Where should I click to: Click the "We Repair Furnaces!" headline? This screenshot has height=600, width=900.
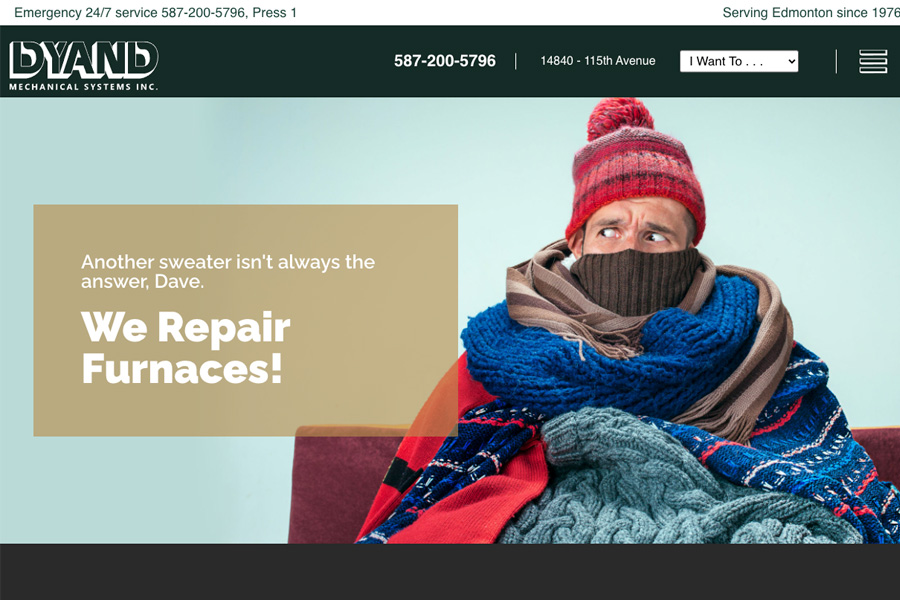click(x=185, y=348)
